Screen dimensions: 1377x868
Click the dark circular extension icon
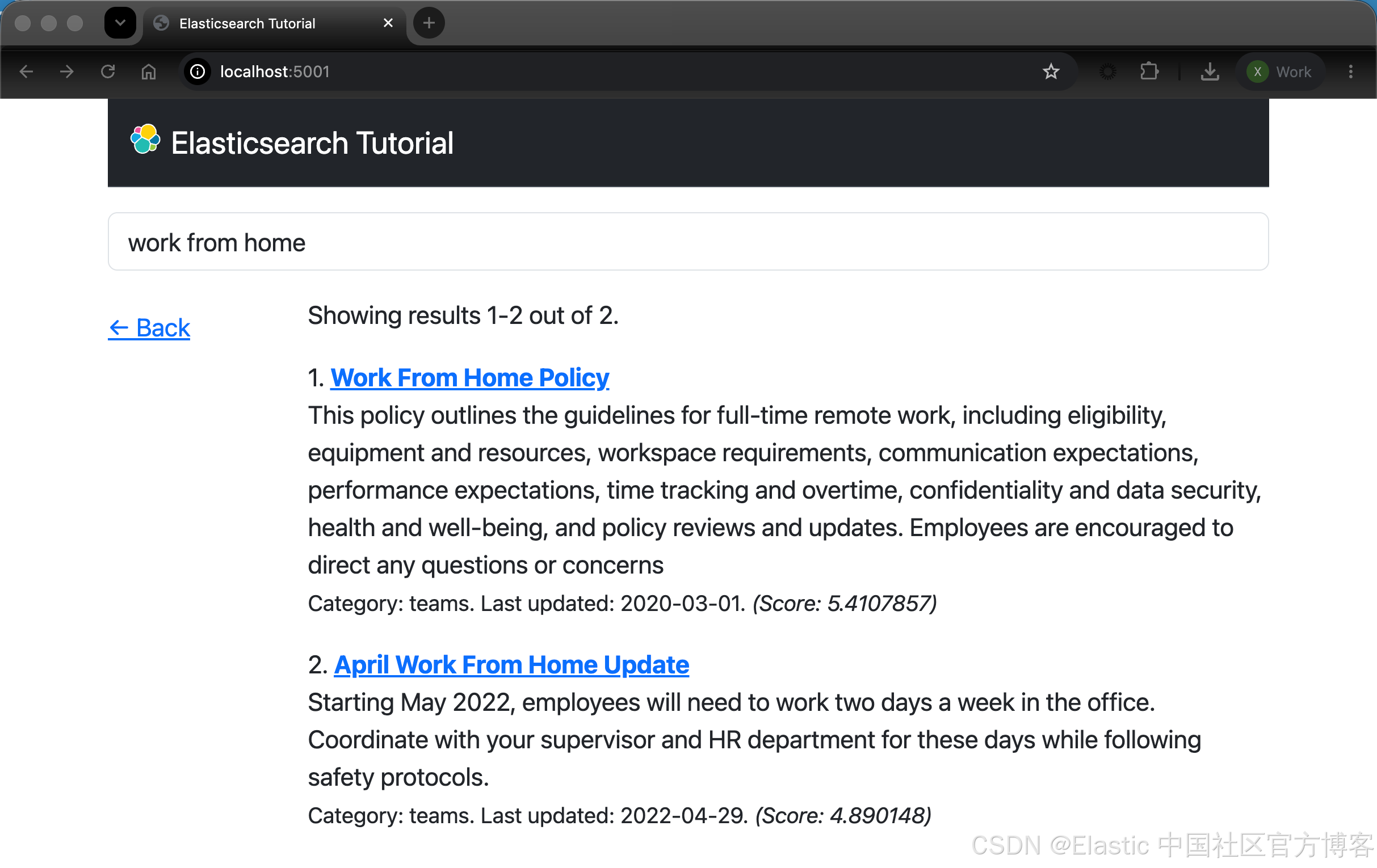(1107, 71)
